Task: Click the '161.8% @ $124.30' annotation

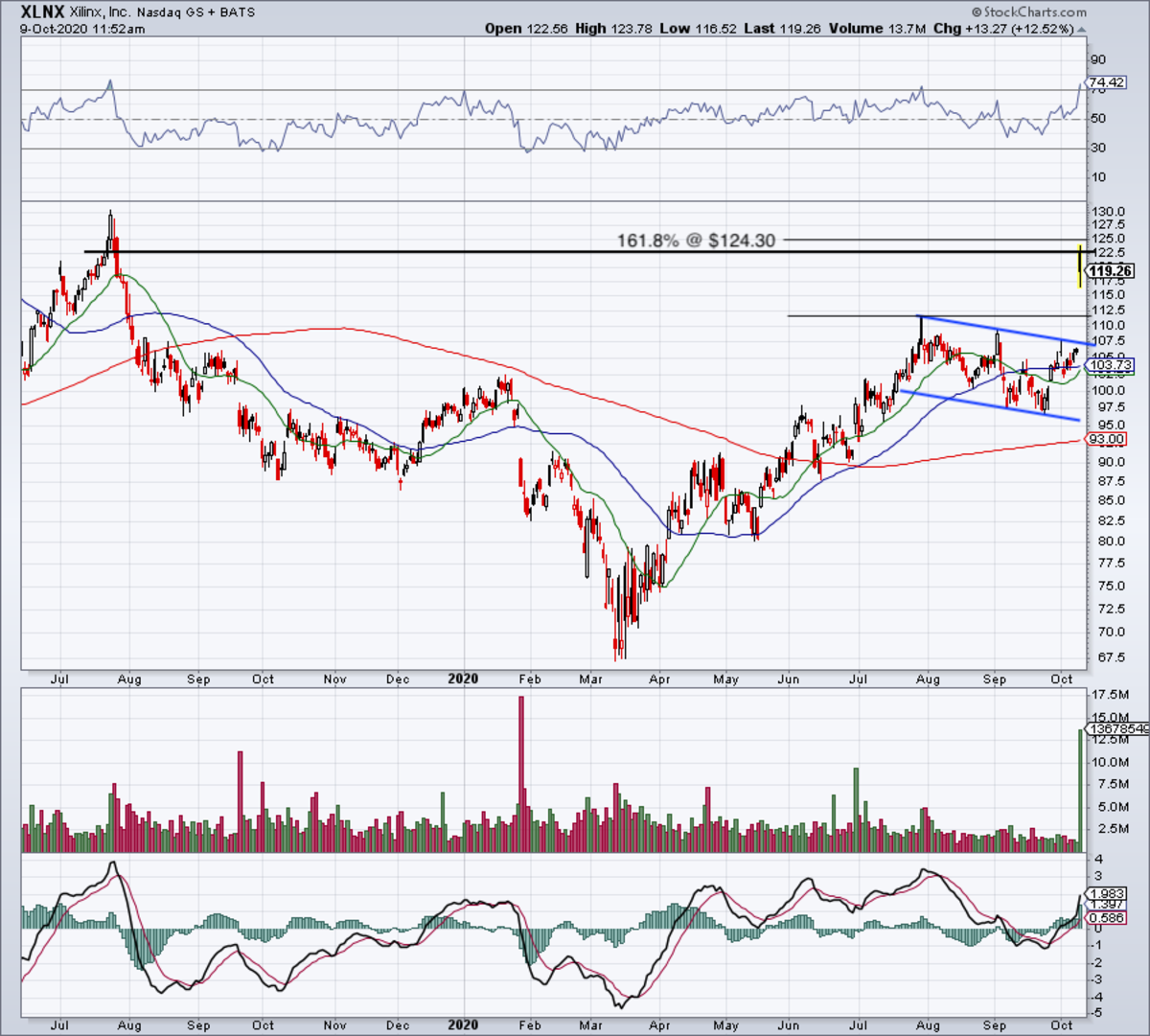Action: [x=696, y=241]
